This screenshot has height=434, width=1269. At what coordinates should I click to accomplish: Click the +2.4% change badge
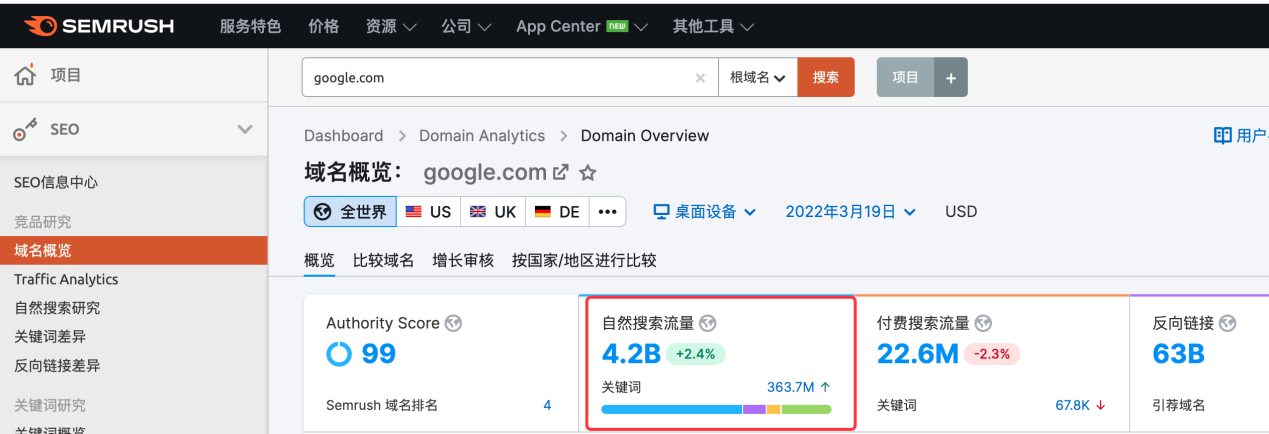tap(696, 354)
